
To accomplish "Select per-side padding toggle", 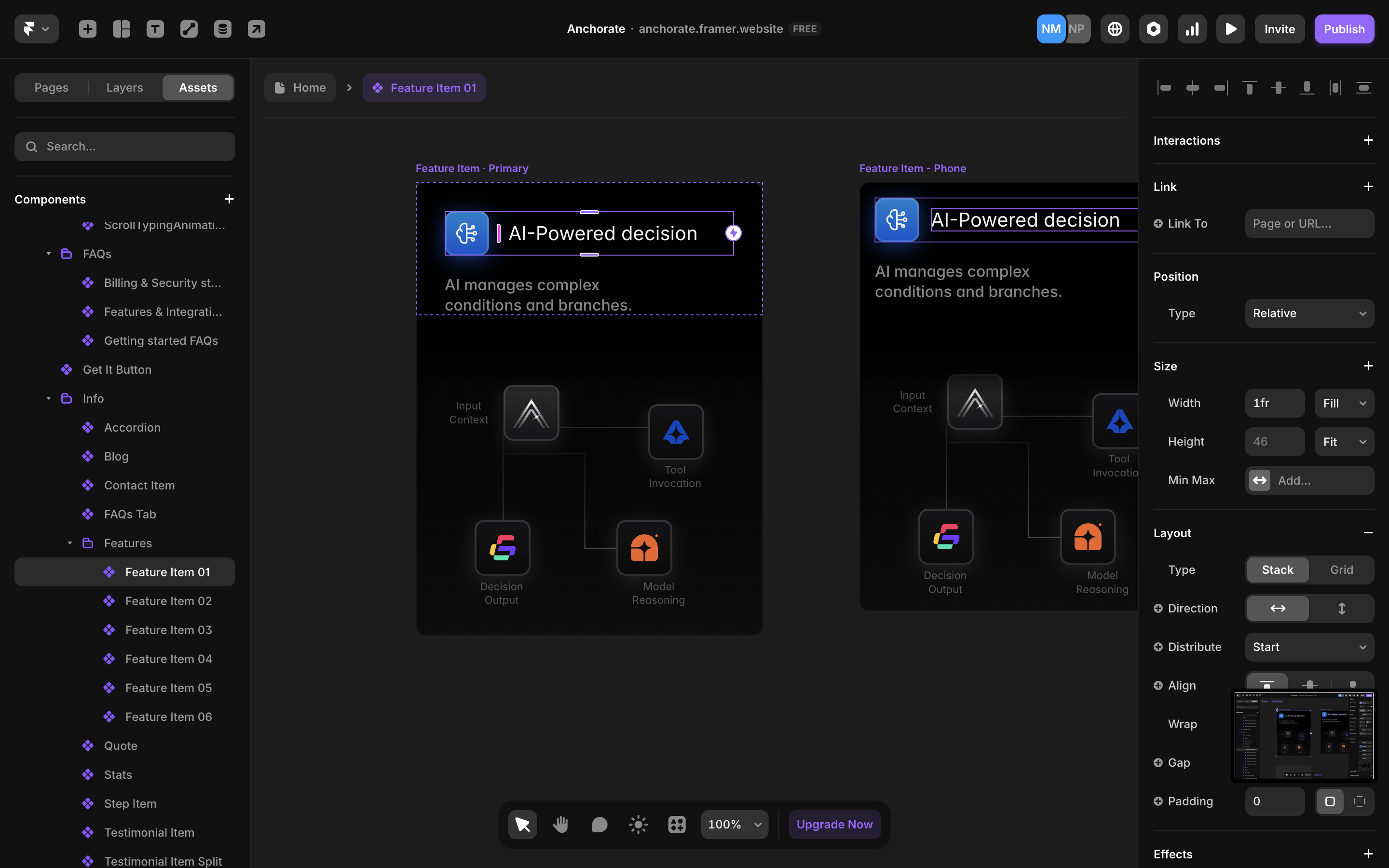I will [1359, 801].
